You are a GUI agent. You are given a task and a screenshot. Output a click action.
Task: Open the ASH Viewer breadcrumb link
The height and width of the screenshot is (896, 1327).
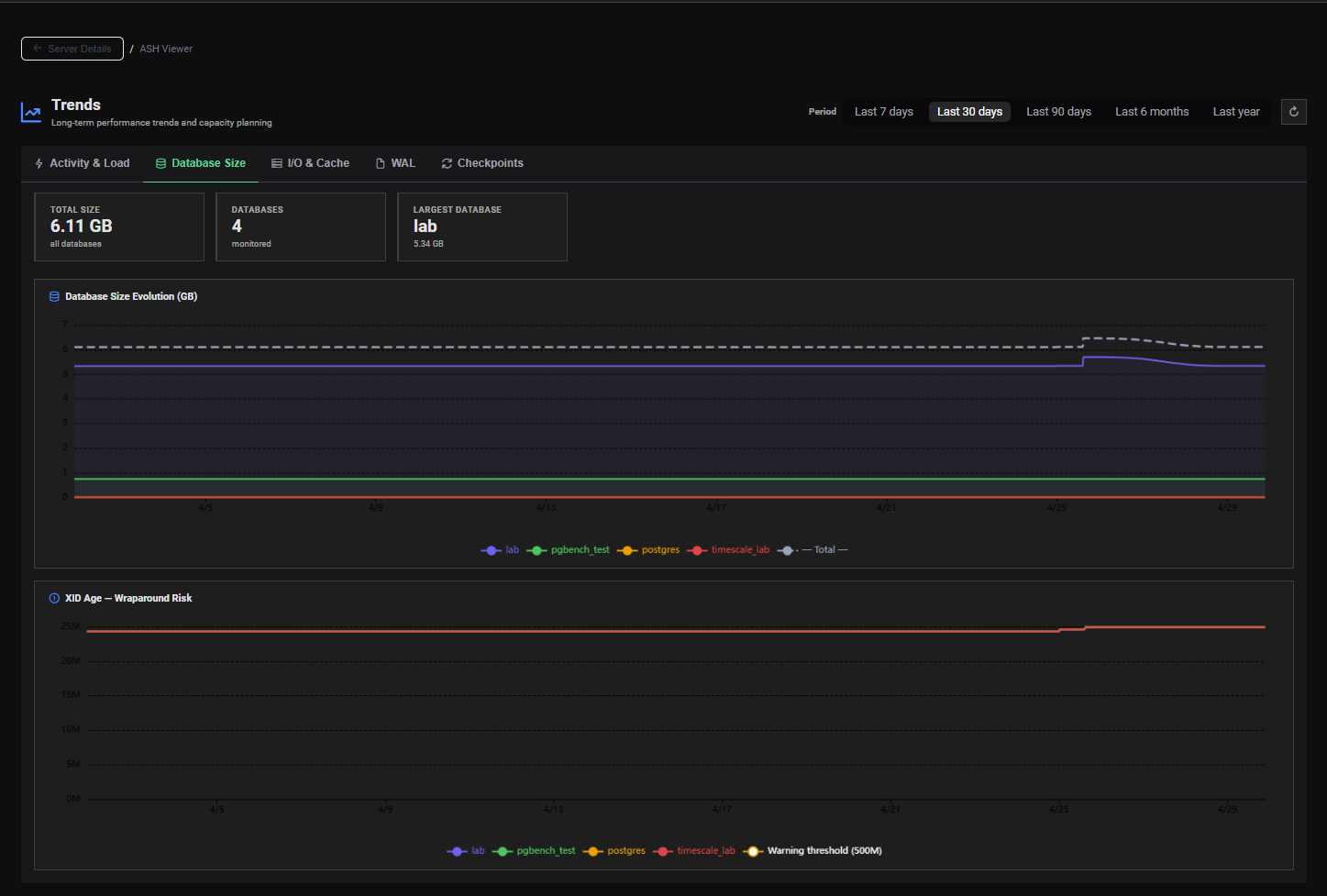pyautogui.click(x=166, y=49)
